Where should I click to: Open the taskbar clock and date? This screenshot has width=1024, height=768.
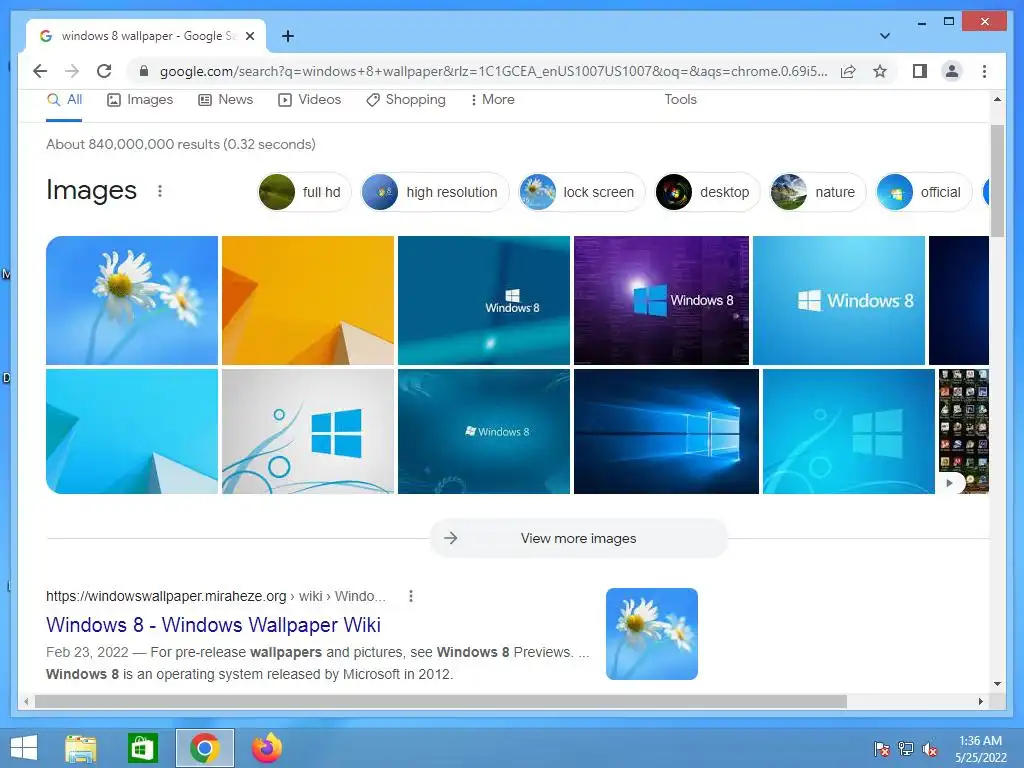980,749
